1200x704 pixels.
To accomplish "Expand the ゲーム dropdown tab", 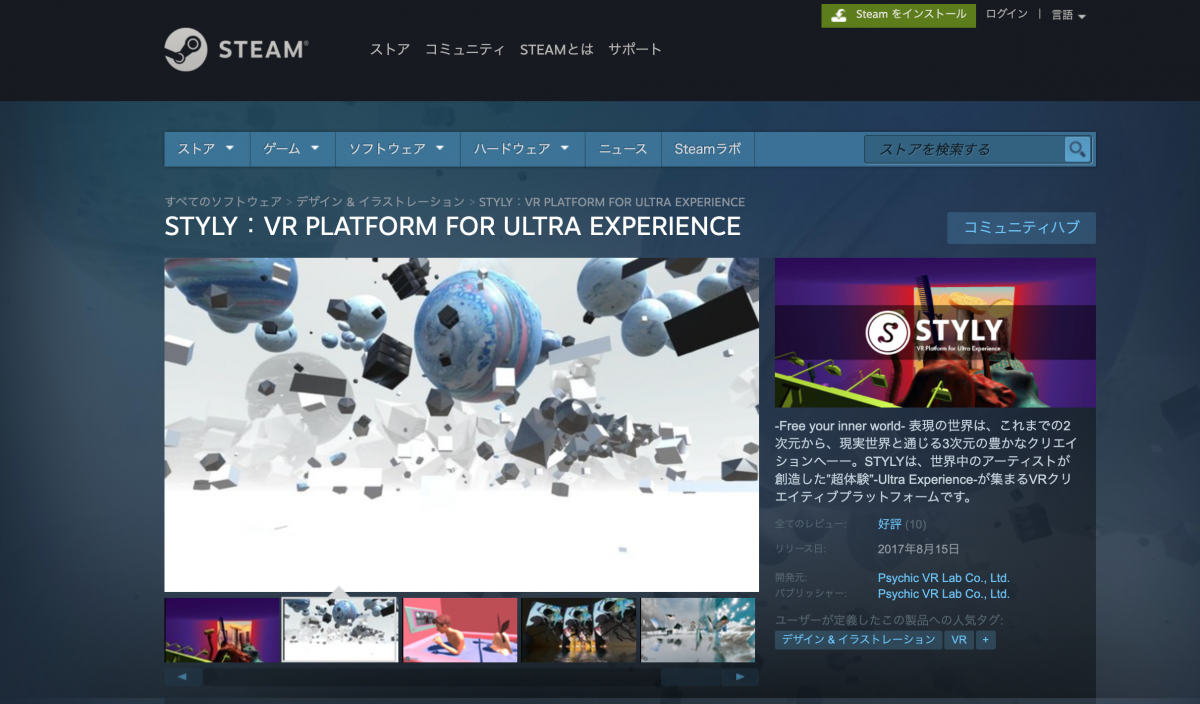I will [x=292, y=149].
